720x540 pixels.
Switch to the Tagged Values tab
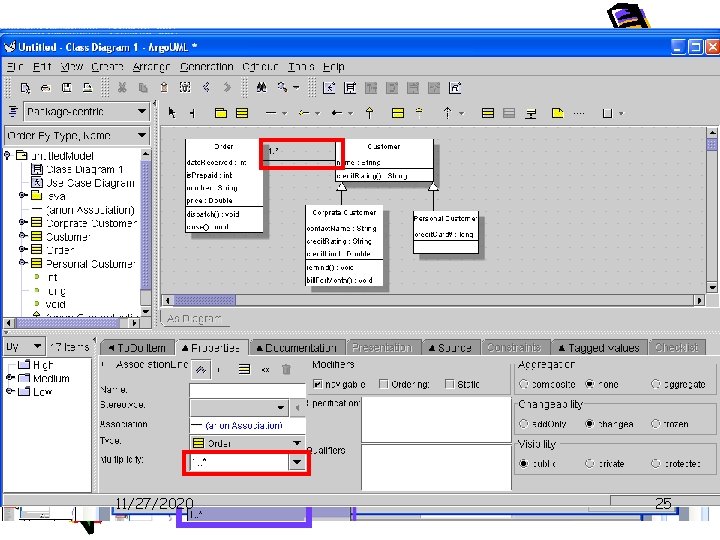click(x=599, y=348)
